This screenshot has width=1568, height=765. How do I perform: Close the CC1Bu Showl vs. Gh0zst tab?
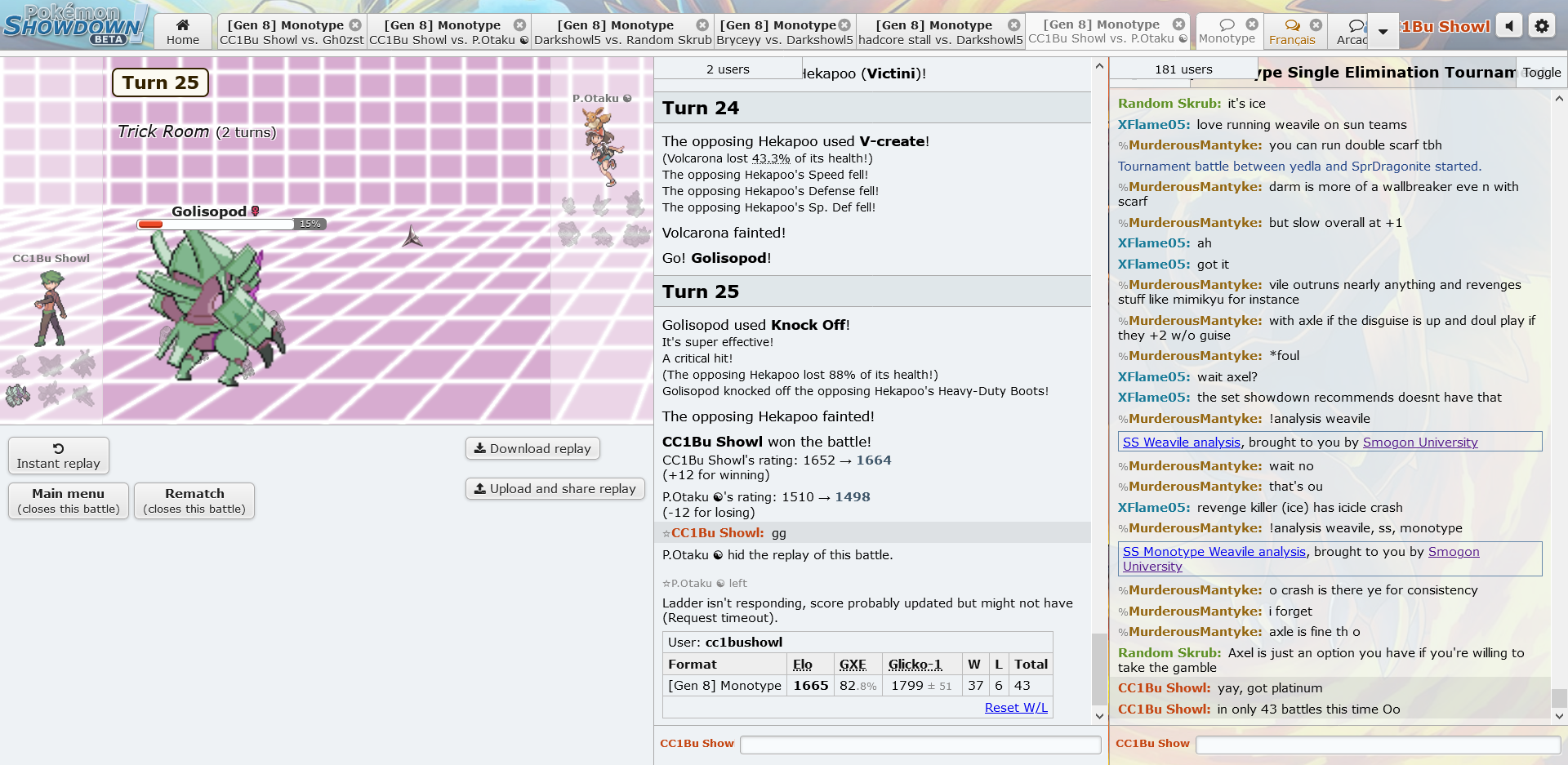[x=355, y=25]
